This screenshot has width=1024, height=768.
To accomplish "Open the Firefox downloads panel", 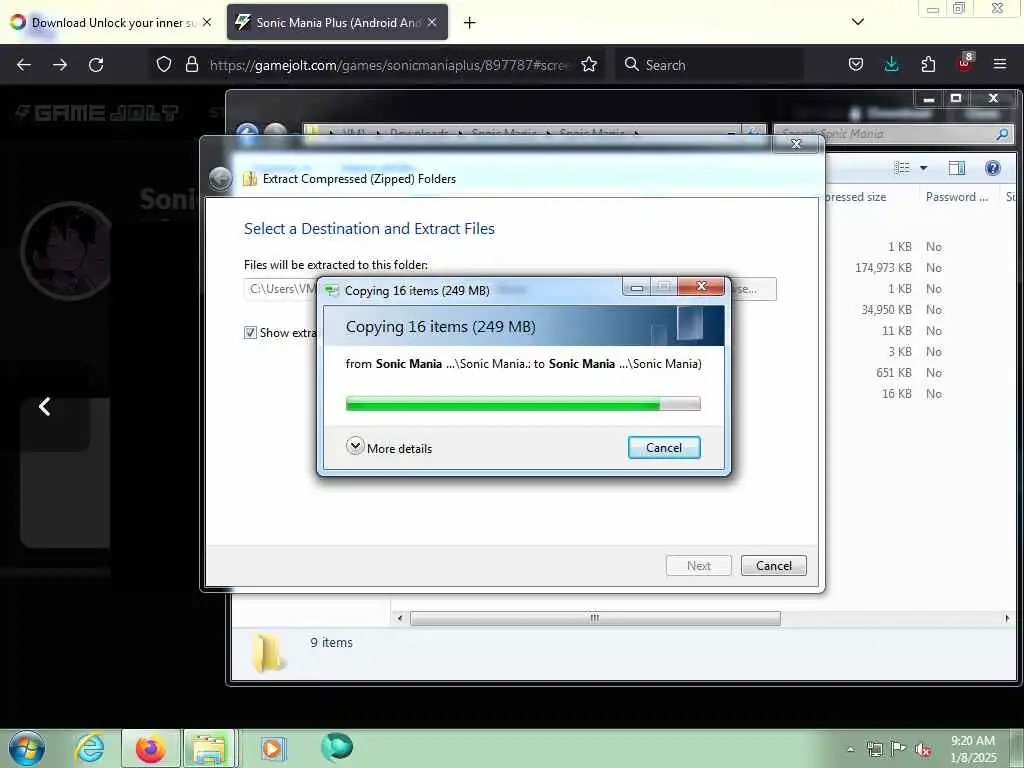I will coord(891,65).
